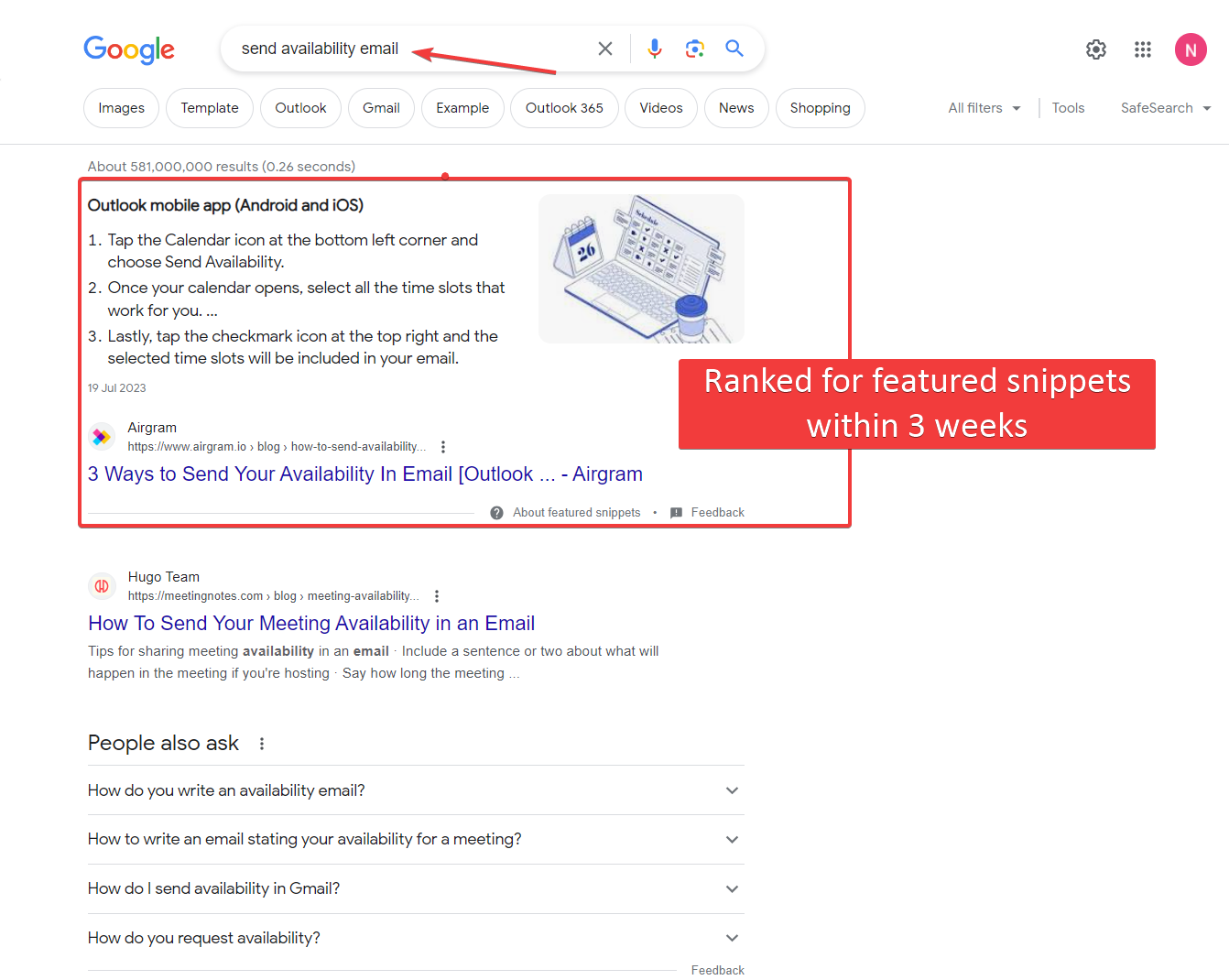Click the Airgram site name
The image size is (1229, 980).
(x=152, y=428)
